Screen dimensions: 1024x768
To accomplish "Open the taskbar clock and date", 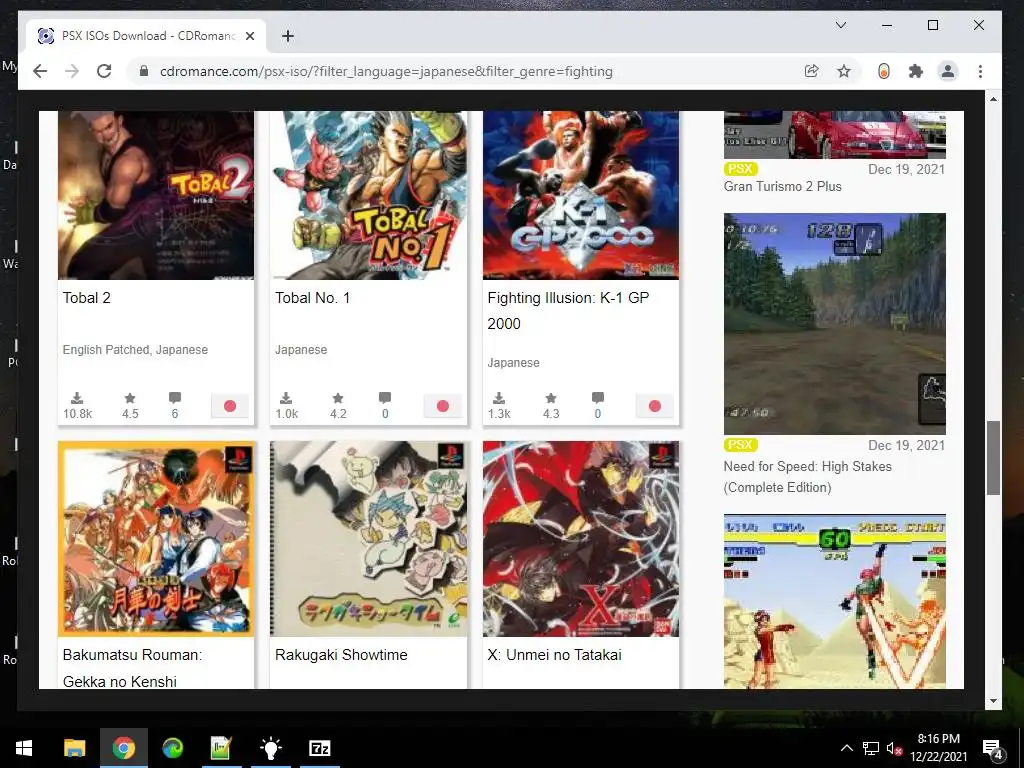I will (938, 748).
